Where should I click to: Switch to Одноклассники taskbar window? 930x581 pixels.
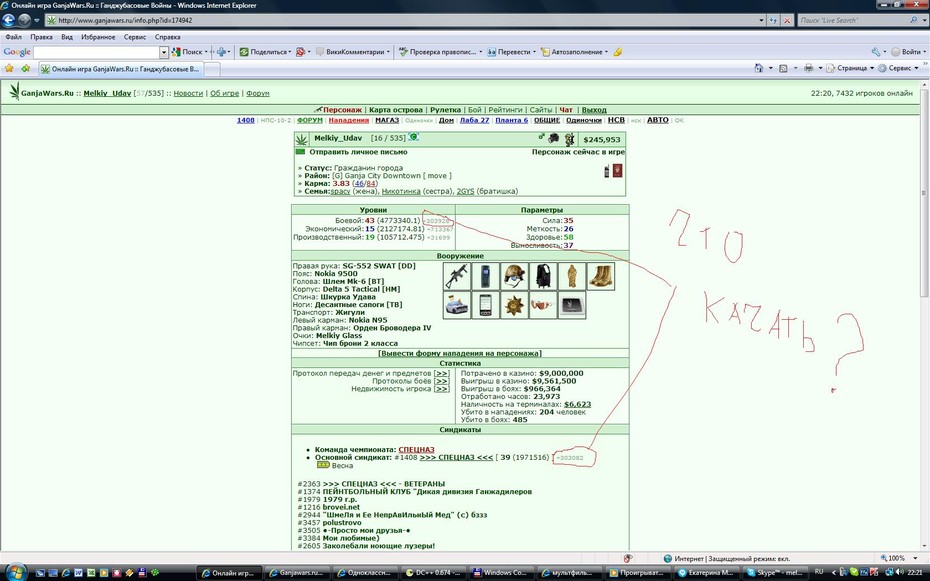tap(365, 573)
